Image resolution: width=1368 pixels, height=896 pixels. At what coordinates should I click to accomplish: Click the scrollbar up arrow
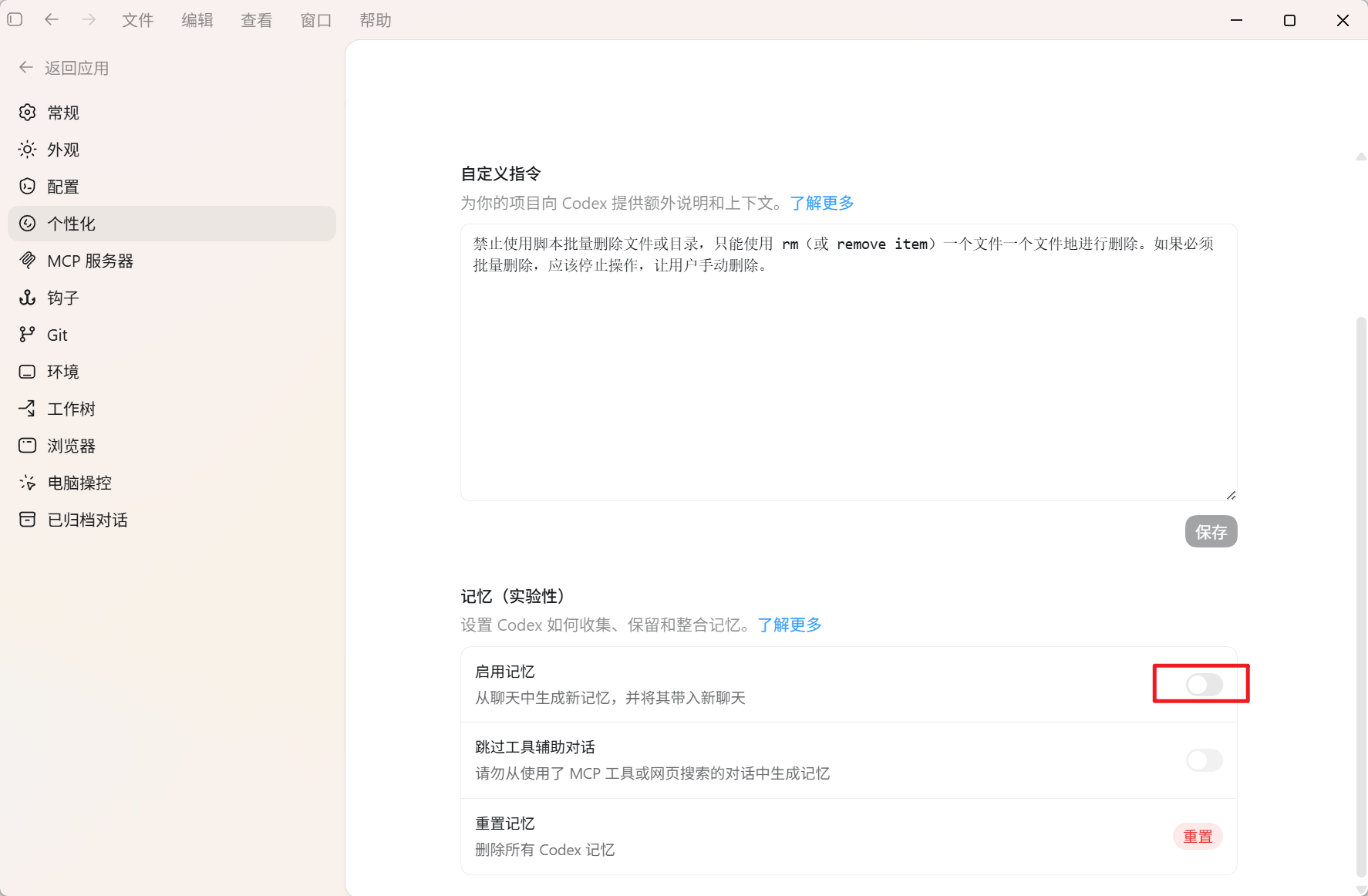click(x=1361, y=157)
